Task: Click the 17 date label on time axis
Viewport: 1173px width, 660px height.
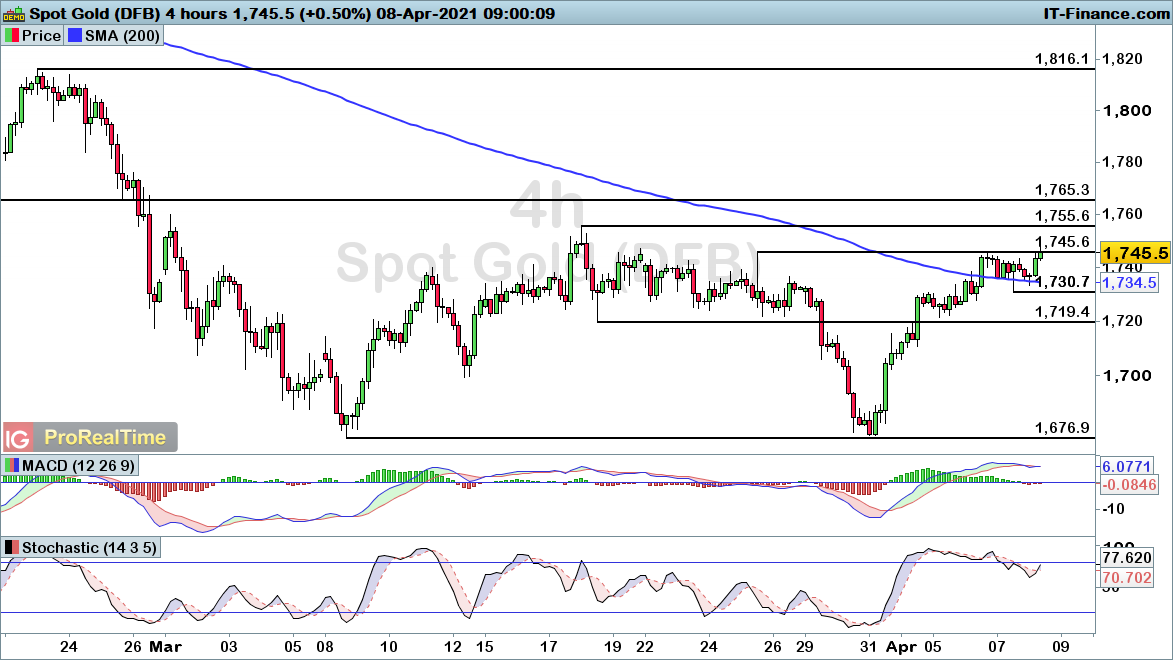Action: (548, 647)
